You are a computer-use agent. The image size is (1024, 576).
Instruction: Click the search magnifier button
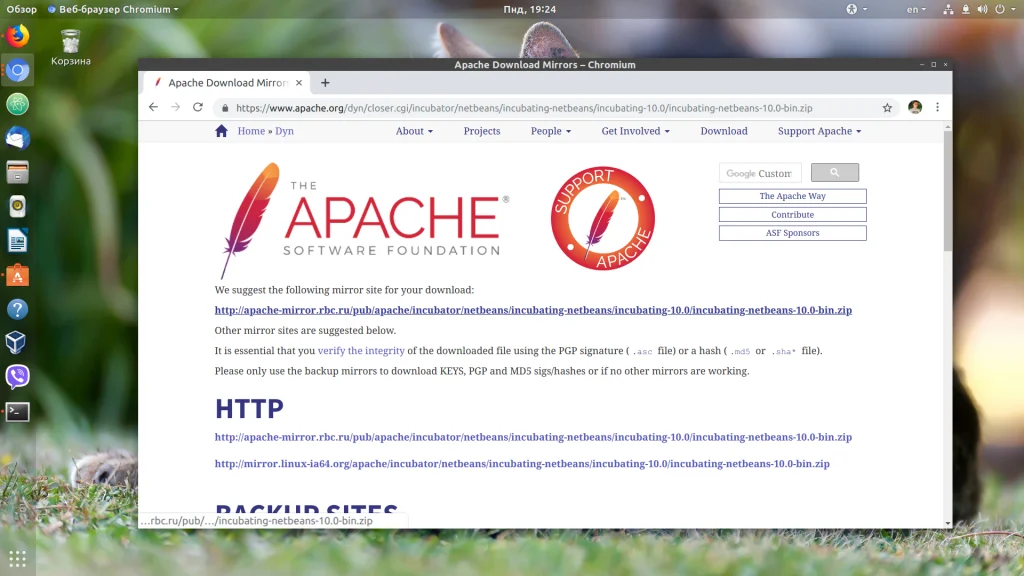[x=835, y=172]
